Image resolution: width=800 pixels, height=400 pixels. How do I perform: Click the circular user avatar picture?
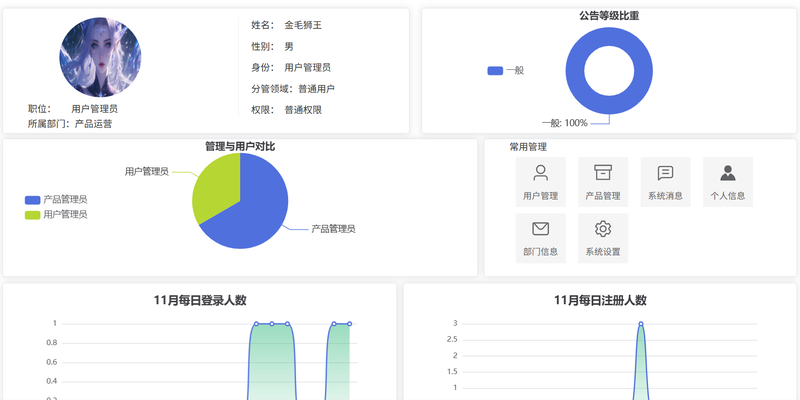[100, 57]
